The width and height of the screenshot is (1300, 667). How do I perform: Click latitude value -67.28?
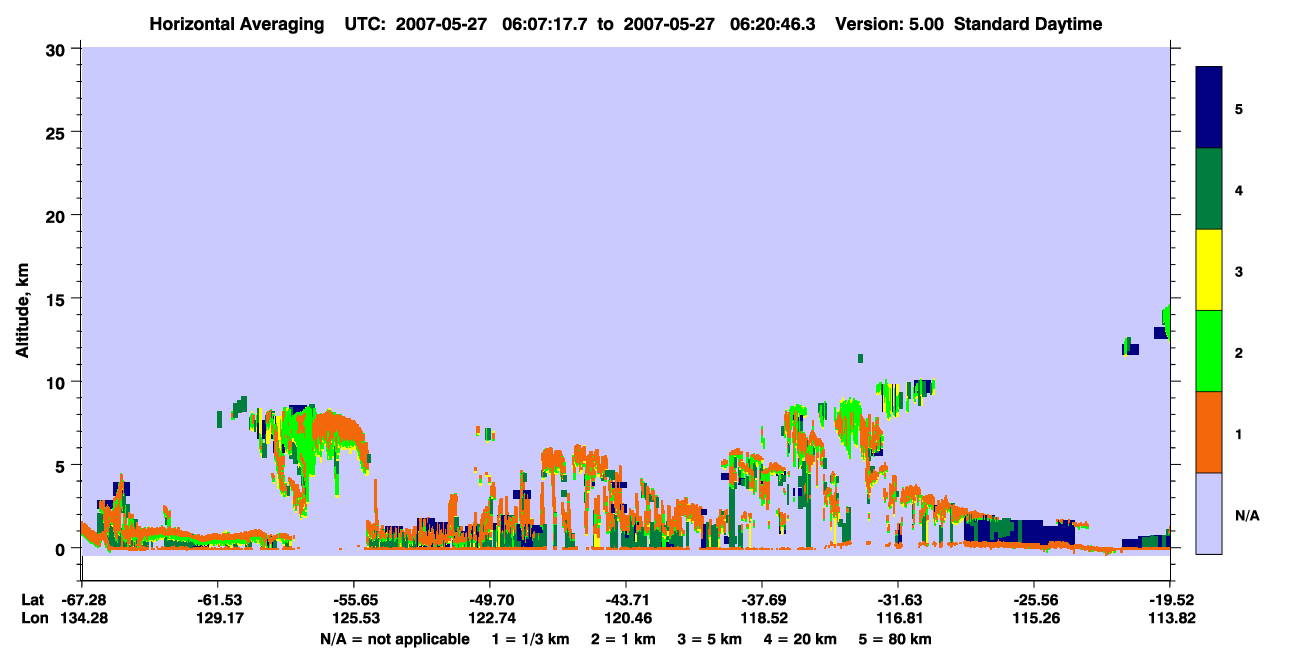pyautogui.click(x=82, y=600)
